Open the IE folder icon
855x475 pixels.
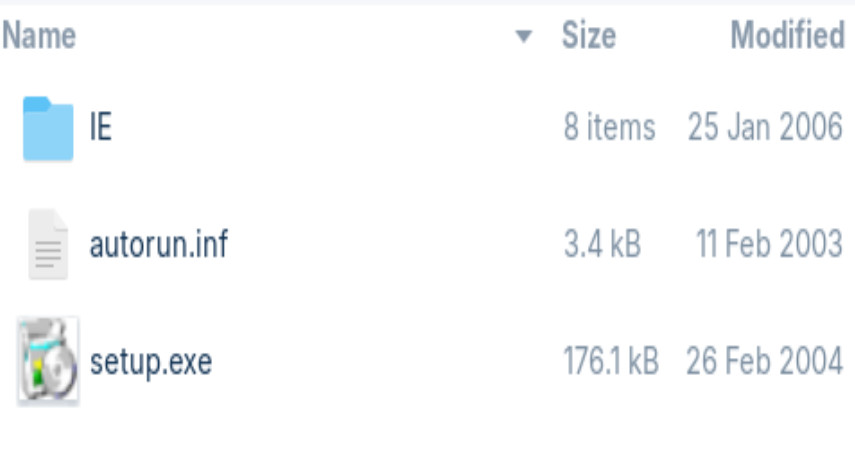click(48, 129)
